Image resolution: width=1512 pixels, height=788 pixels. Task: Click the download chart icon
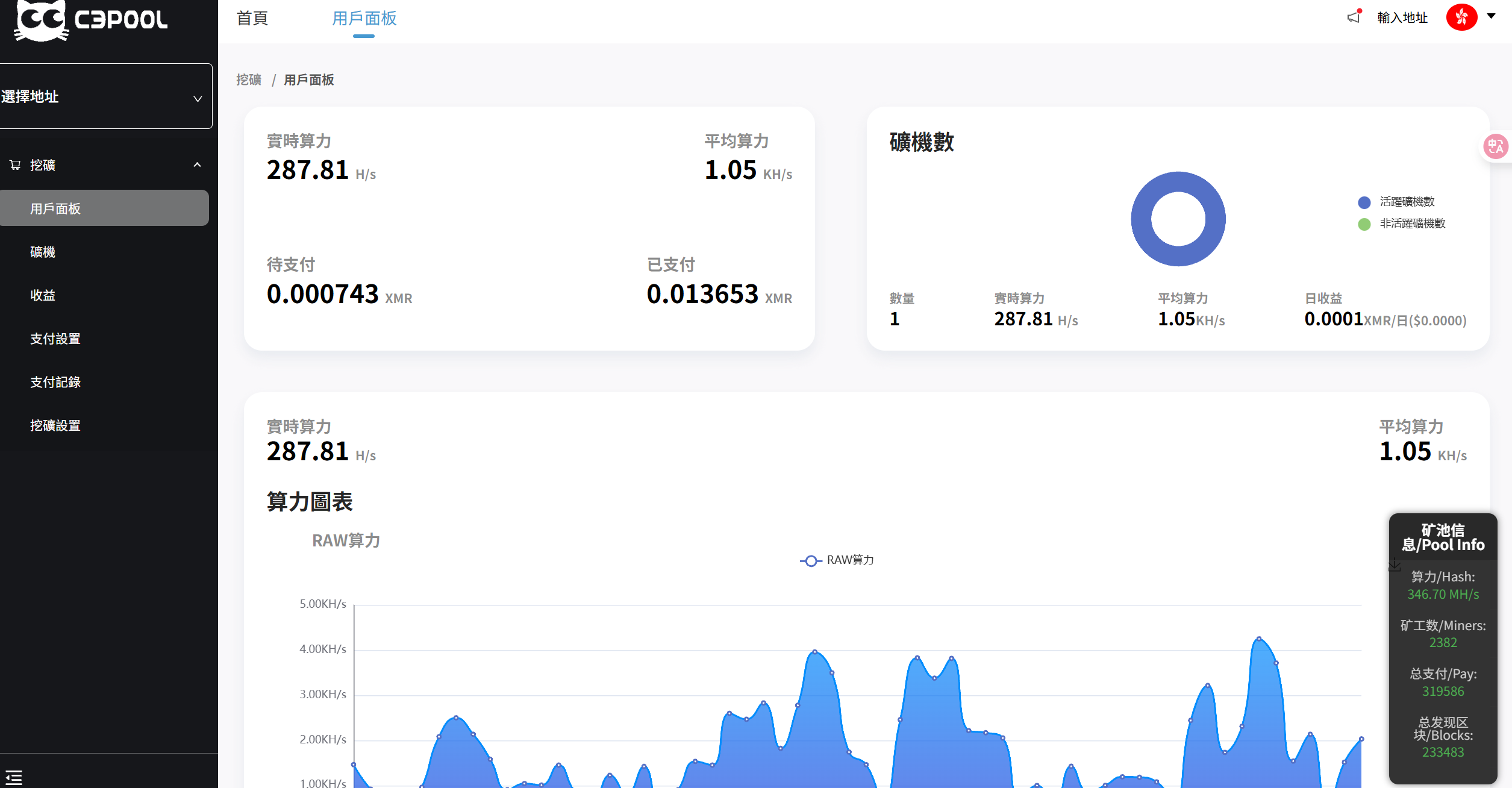click(x=1395, y=564)
